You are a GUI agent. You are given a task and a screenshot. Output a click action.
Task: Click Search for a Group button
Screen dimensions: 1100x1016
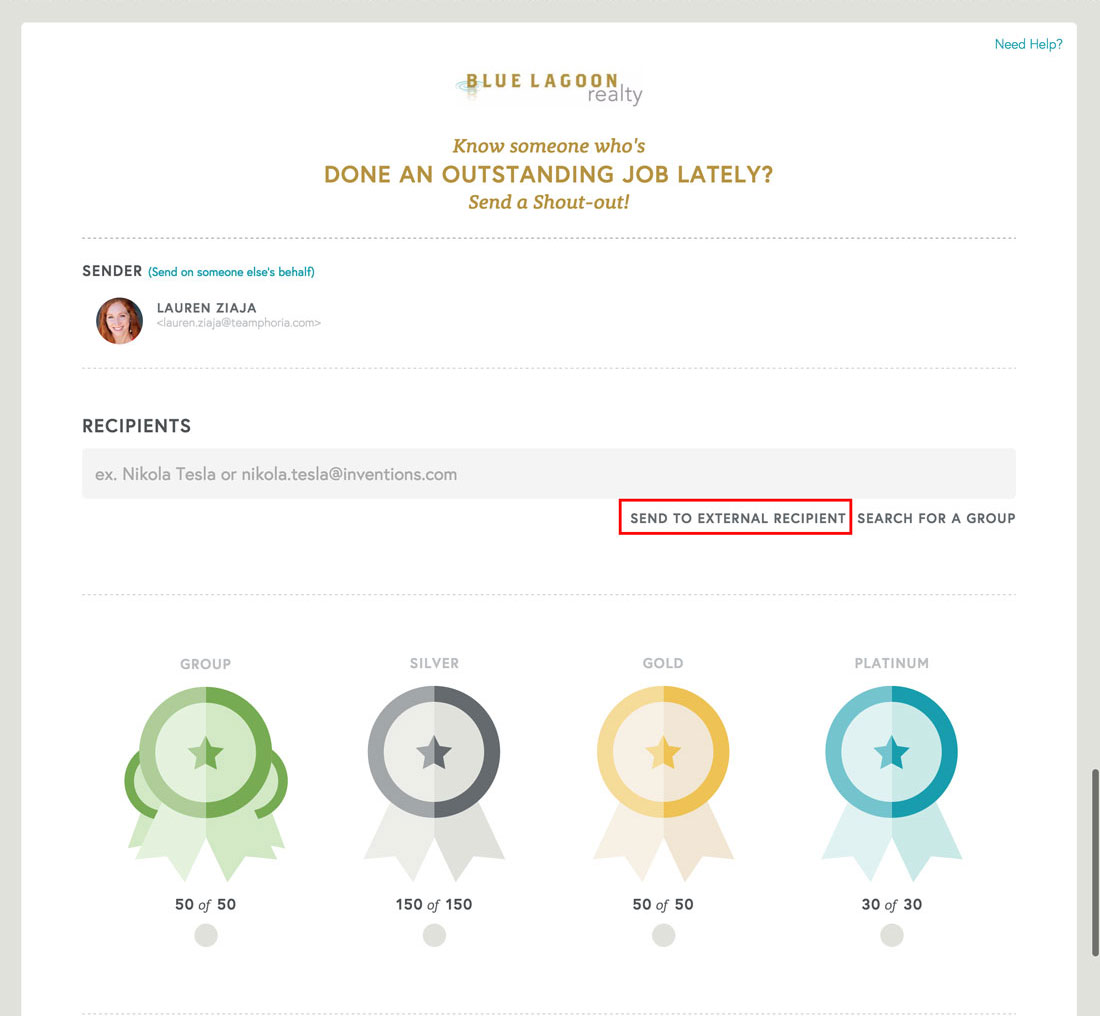coord(936,518)
